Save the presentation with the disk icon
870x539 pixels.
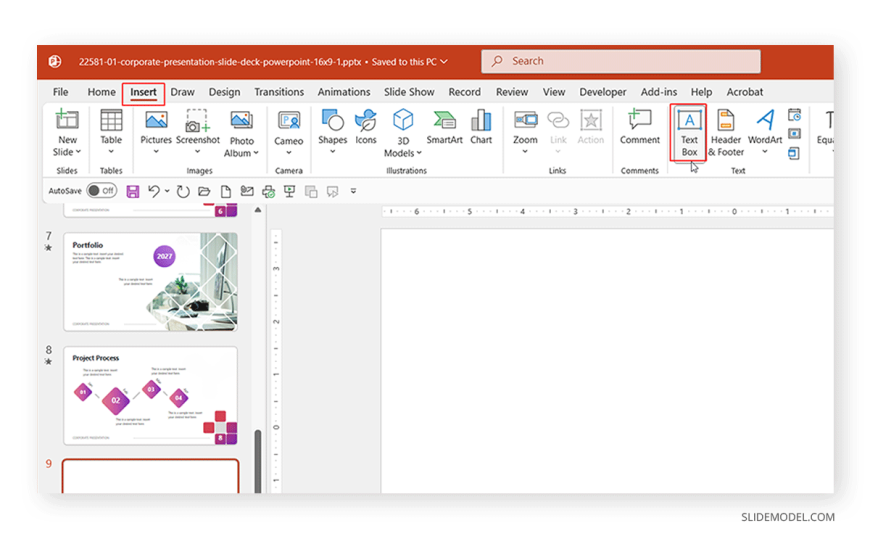point(133,192)
